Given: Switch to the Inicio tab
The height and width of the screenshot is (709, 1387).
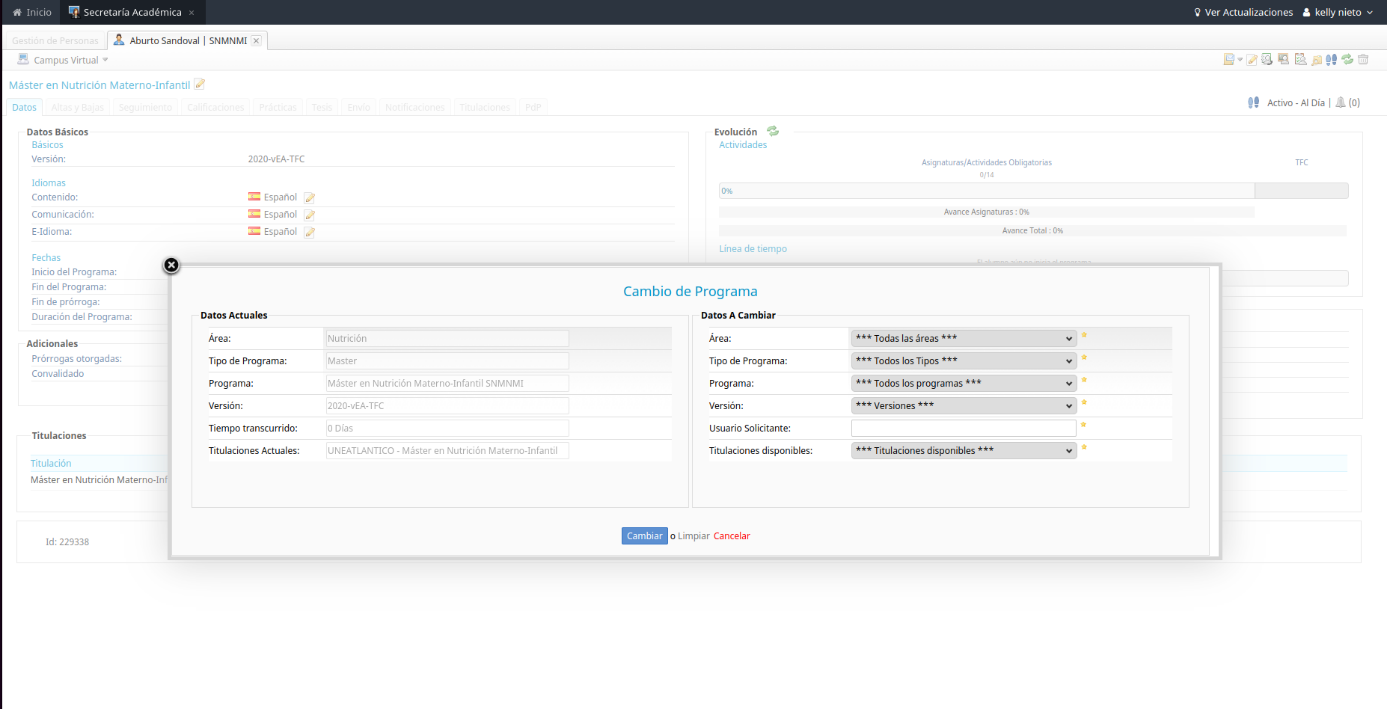Looking at the screenshot, I should coord(32,12).
